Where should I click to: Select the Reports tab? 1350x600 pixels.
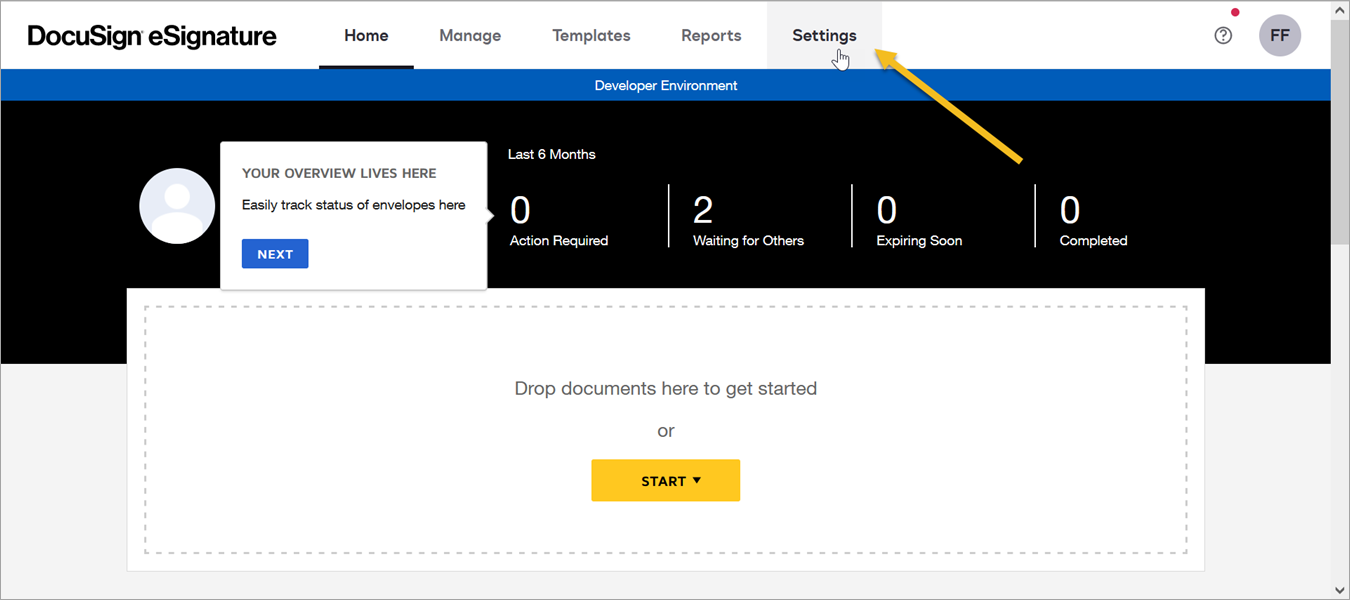click(x=711, y=36)
